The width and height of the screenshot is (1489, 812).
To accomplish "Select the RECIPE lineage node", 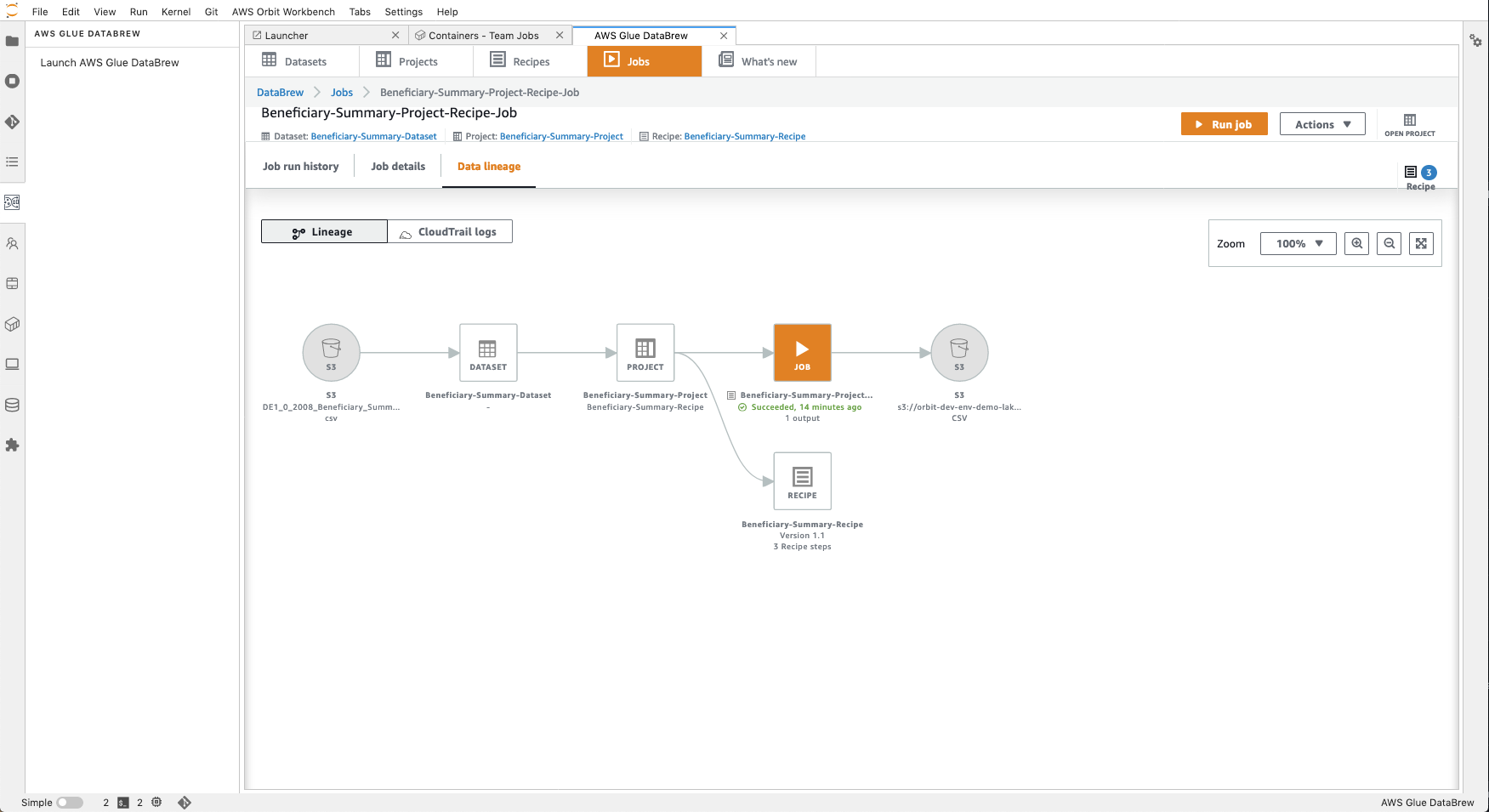I will click(802, 480).
